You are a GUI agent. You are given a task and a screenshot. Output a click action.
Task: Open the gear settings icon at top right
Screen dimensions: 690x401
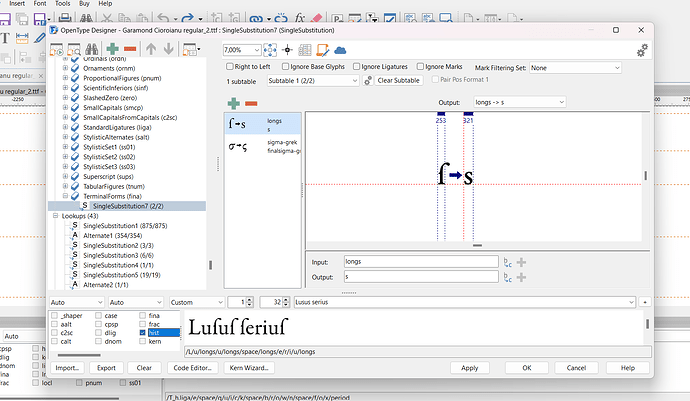(x=641, y=50)
